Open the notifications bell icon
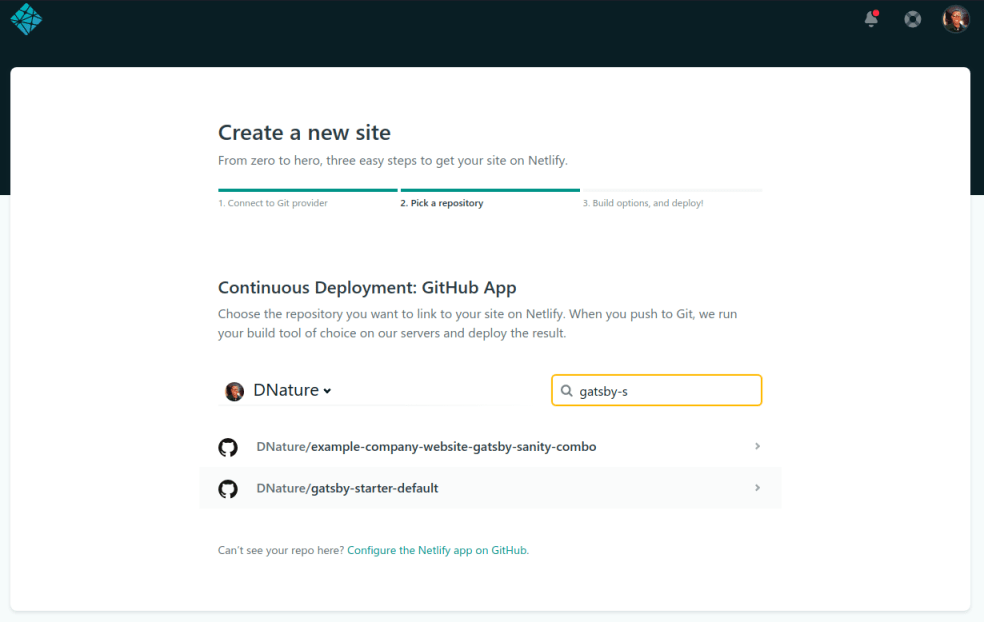 click(x=869, y=20)
